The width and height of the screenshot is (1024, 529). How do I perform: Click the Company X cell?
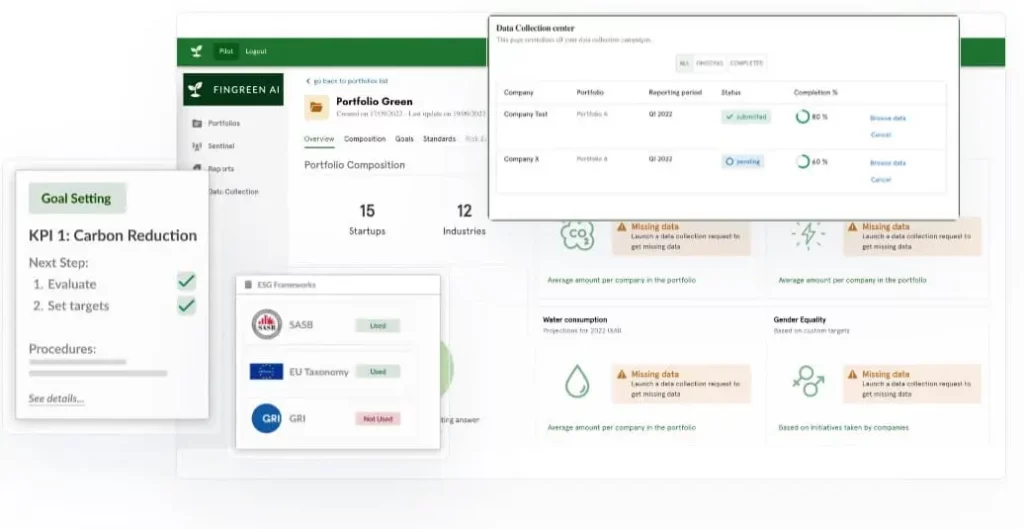[x=521, y=159]
